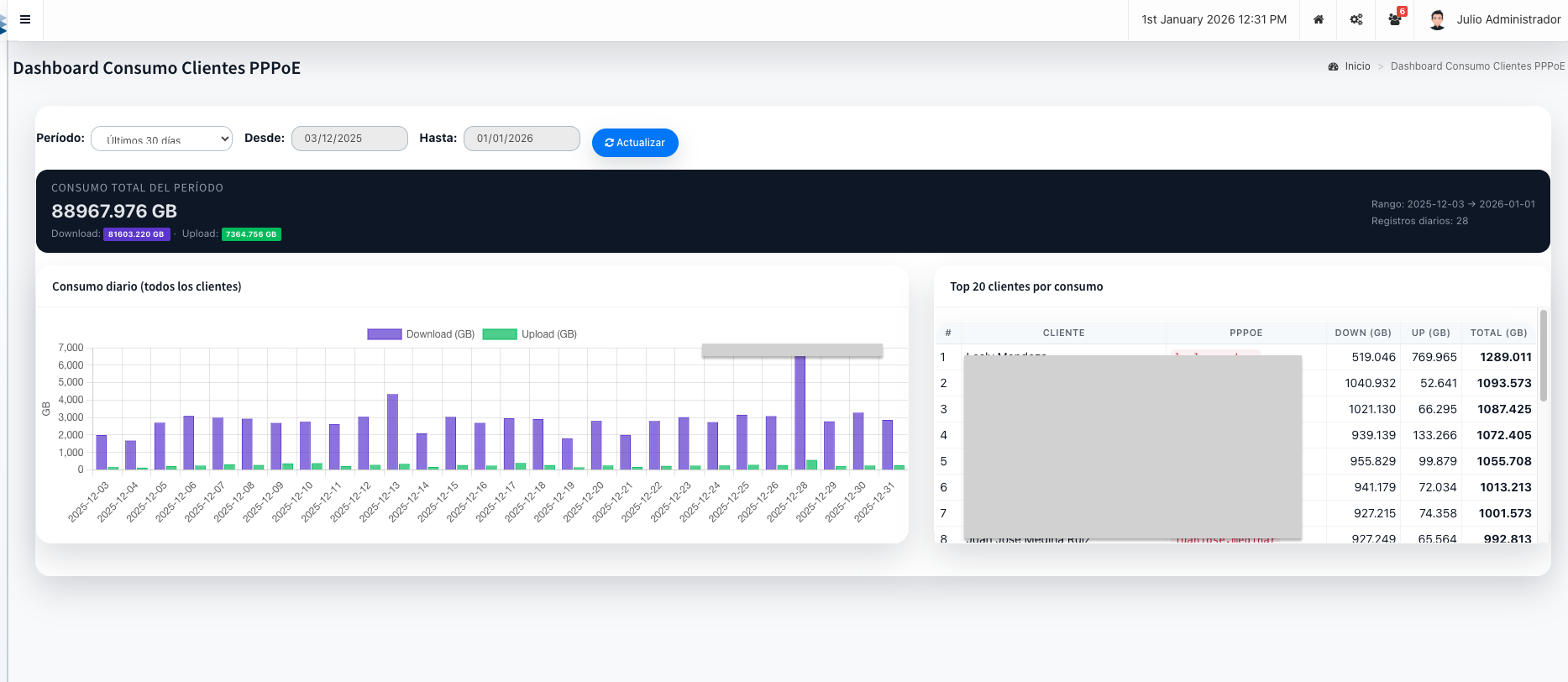Image resolution: width=1568 pixels, height=682 pixels.
Task: Hide the Upload (GB) series in chart legend
Action: coord(530,334)
